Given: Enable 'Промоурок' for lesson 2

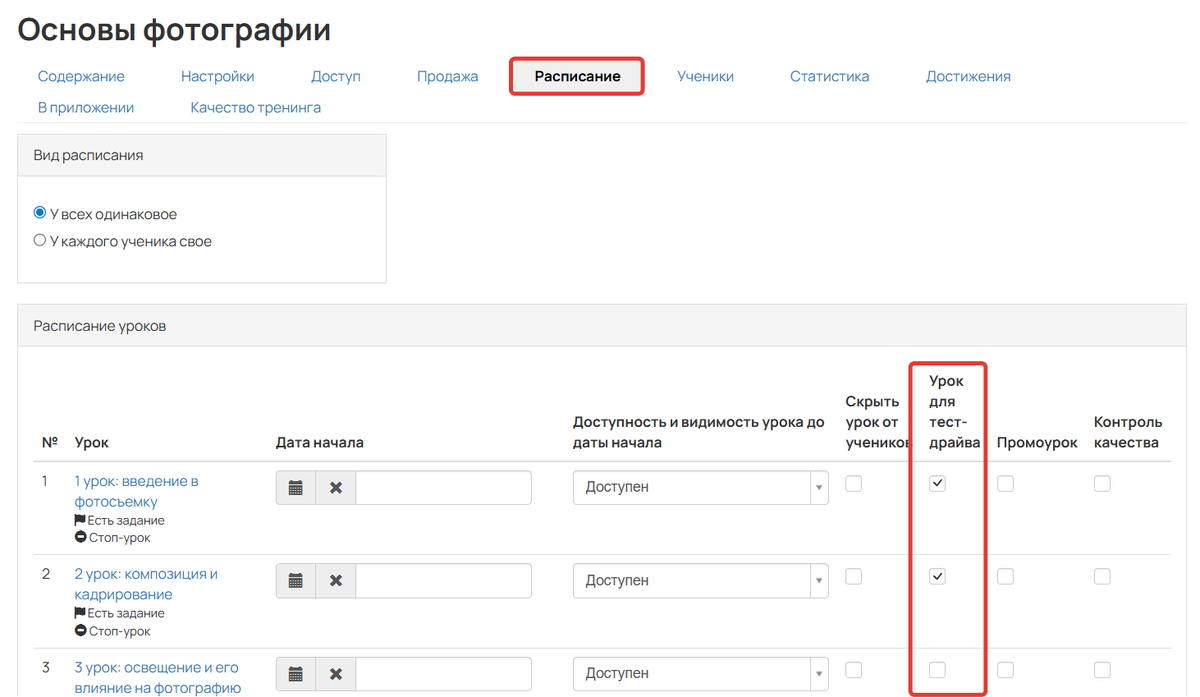Looking at the screenshot, I should [x=1004, y=576].
